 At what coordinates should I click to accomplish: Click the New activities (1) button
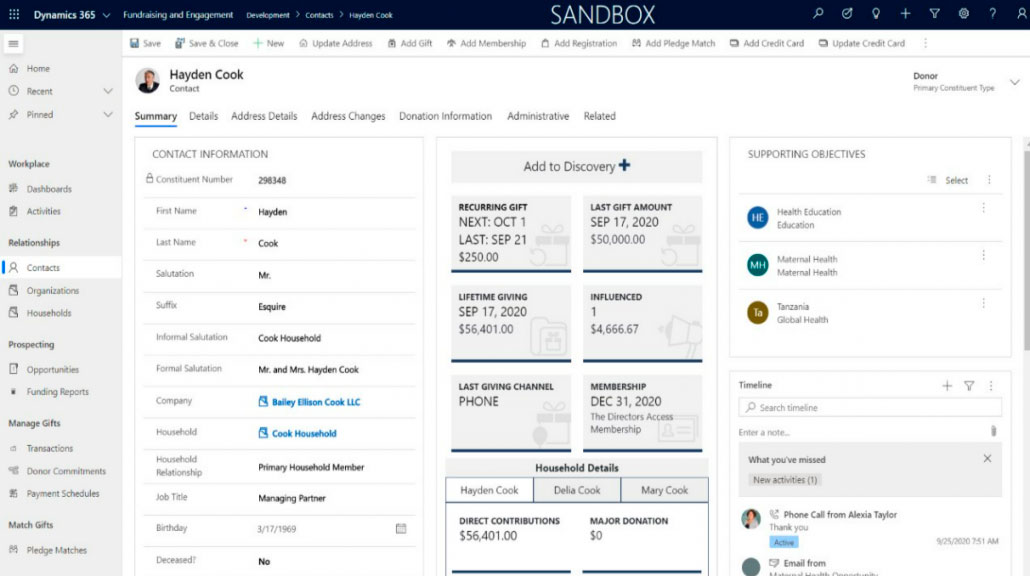click(785, 480)
